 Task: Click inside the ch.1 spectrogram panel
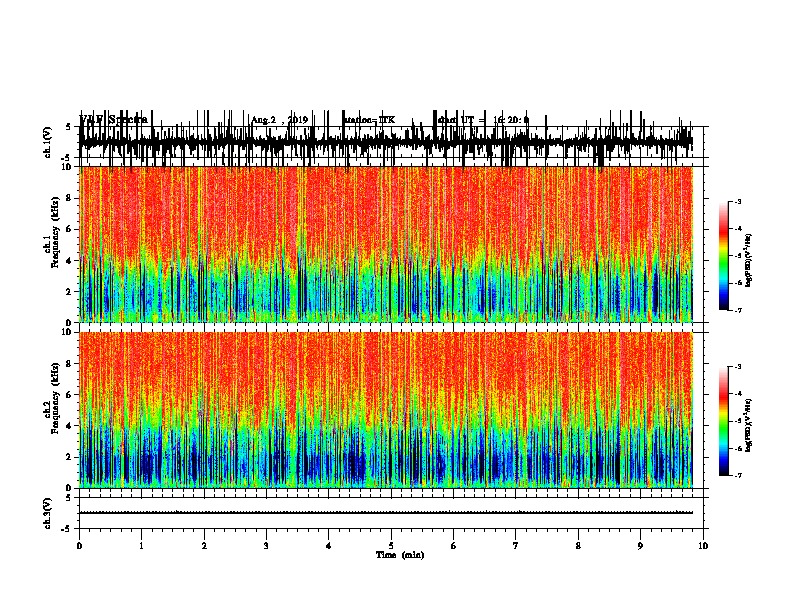click(386, 244)
